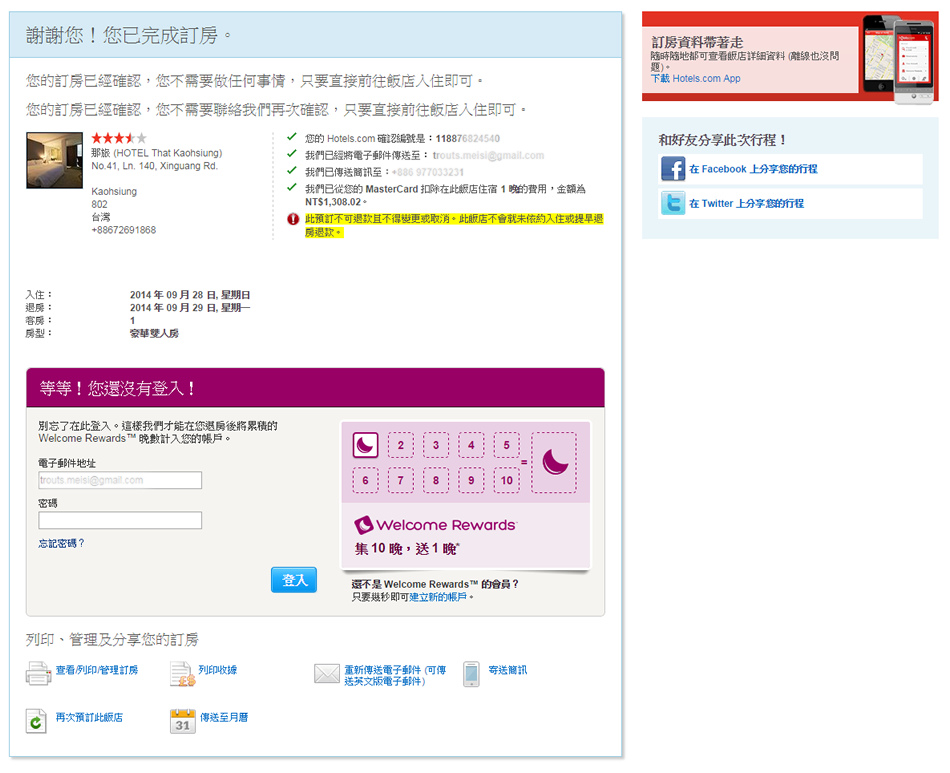The width and height of the screenshot is (950, 773).
Task: Click the 登入 login button
Action: (x=294, y=580)
